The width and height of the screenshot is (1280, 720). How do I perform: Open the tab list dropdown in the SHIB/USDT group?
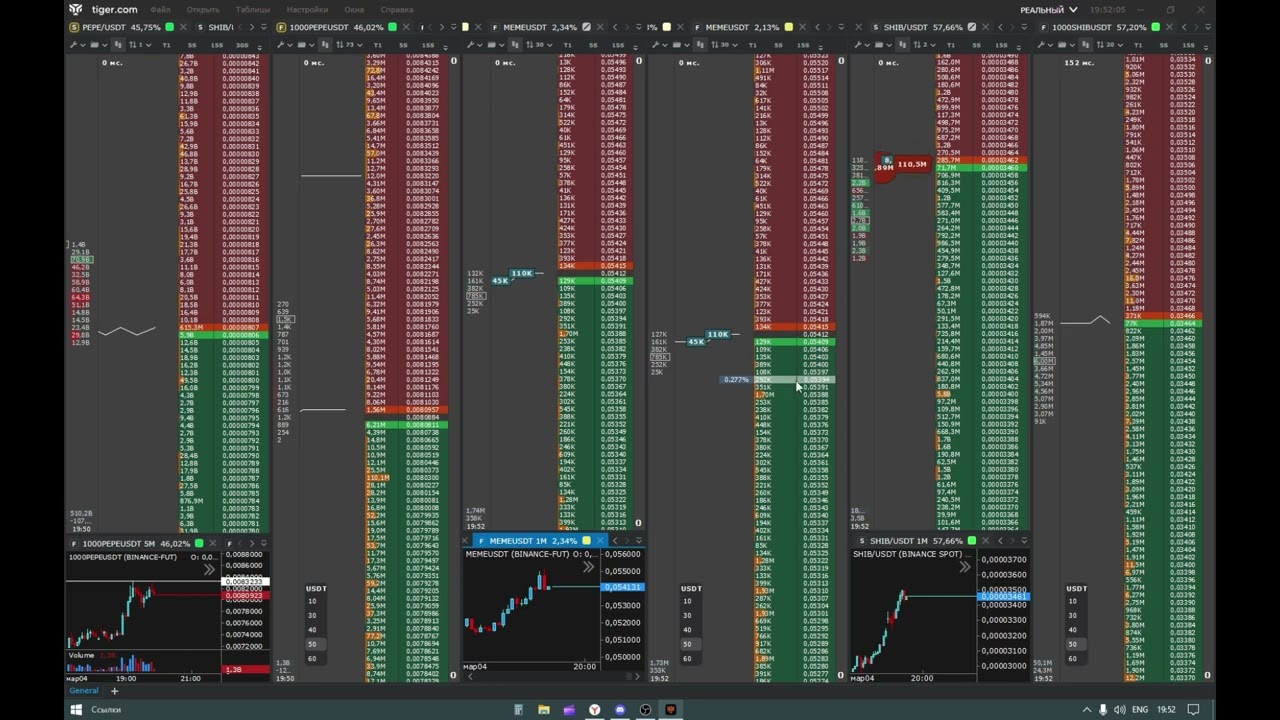coord(1024,27)
